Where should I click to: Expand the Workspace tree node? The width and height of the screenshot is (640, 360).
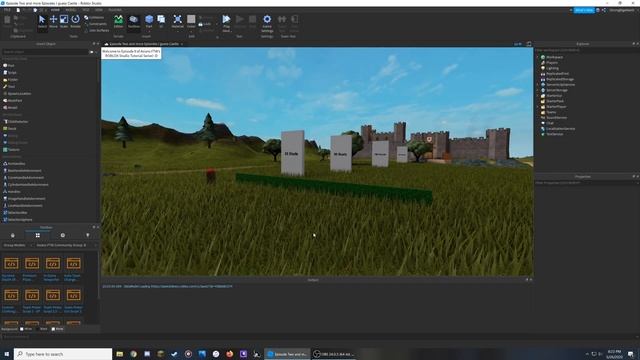(538, 57)
